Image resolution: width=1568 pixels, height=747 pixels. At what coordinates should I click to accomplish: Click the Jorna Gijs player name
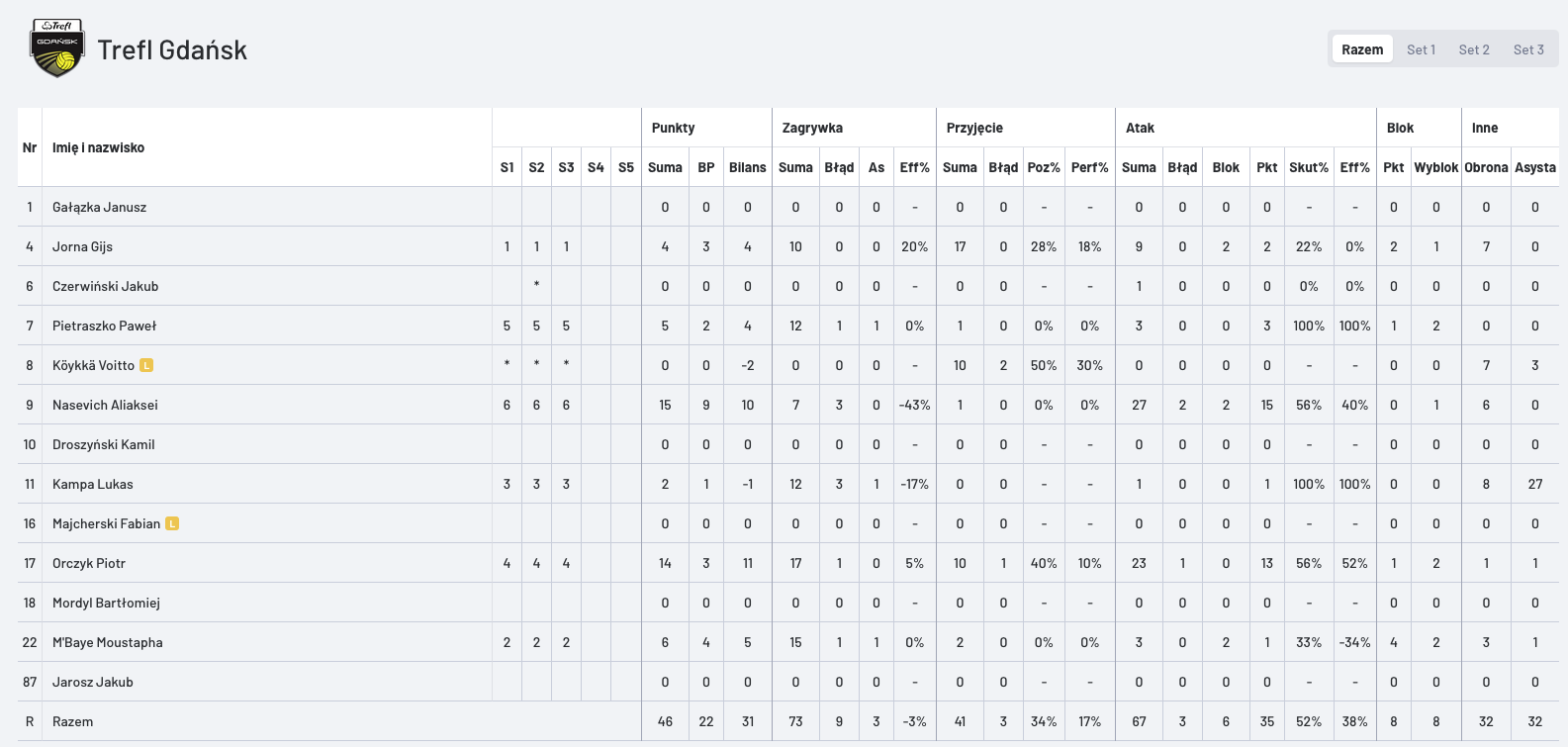pyautogui.click(x=82, y=246)
